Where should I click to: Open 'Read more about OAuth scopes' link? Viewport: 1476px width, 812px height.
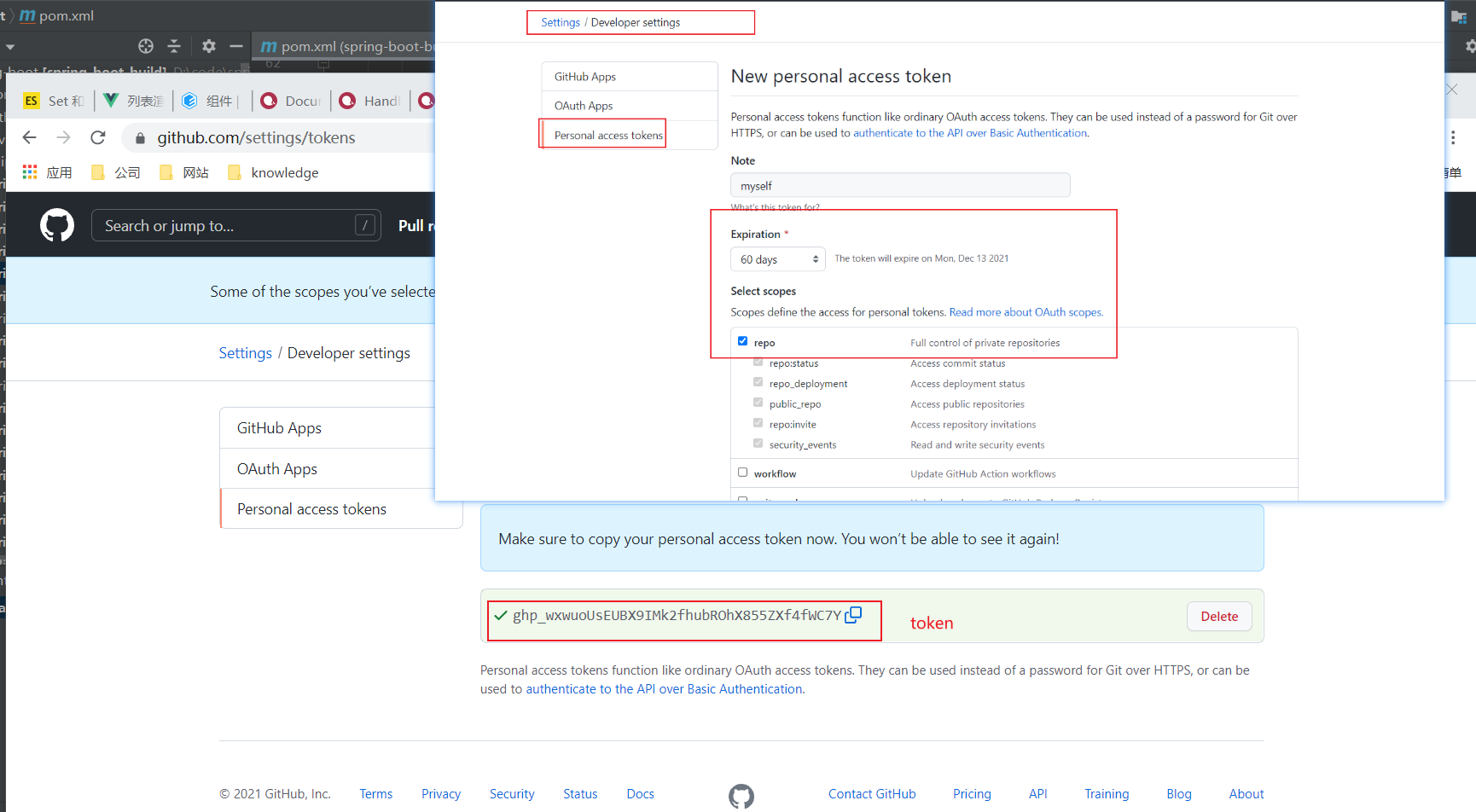coord(1025,312)
